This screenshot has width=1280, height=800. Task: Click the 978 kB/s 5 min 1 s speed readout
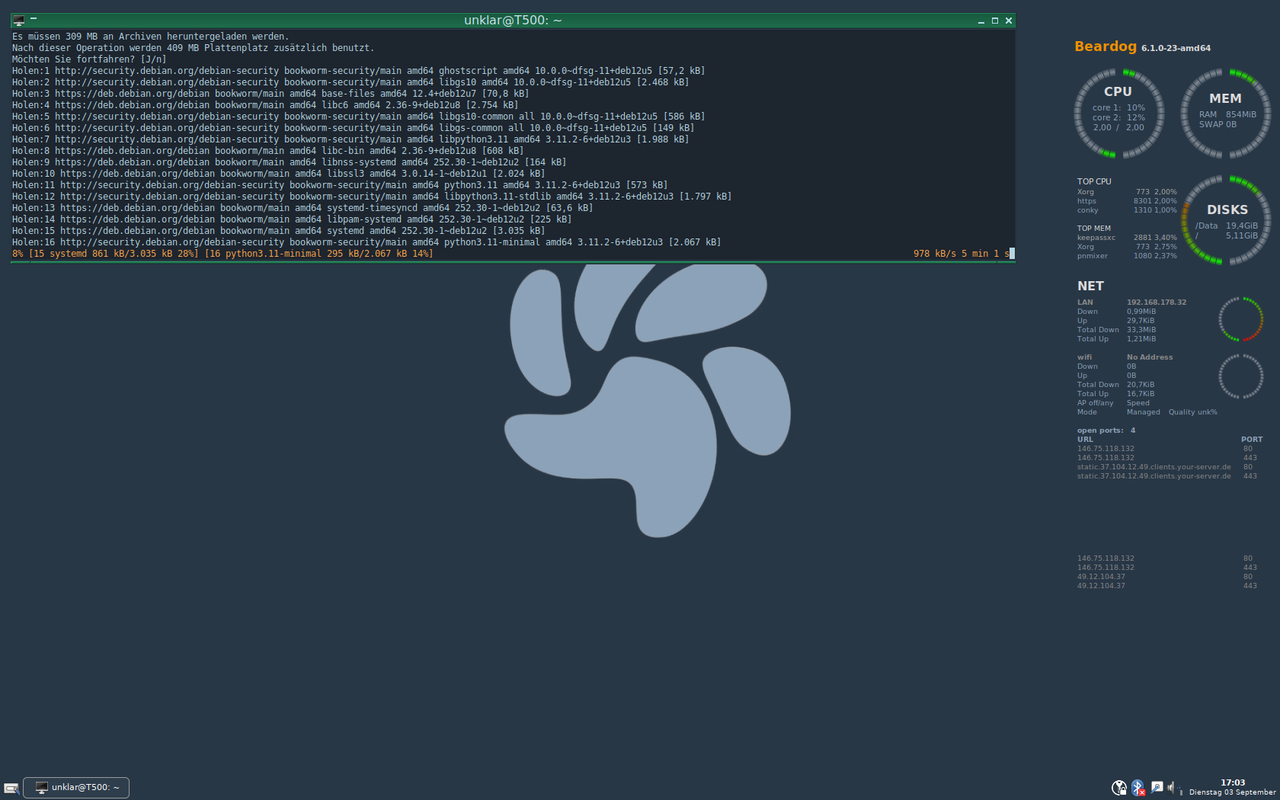tap(961, 254)
